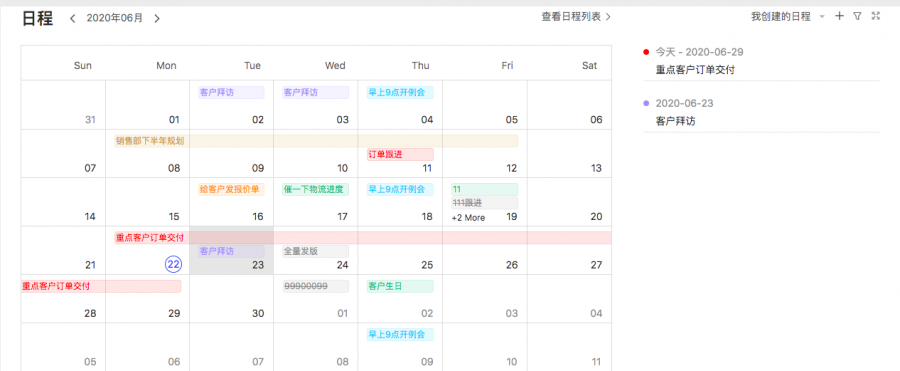This screenshot has height=371, width=900.
Task: Open the red 订单跟进 event on the 11th
Action: pyautogui.click(x=400, y=154)
